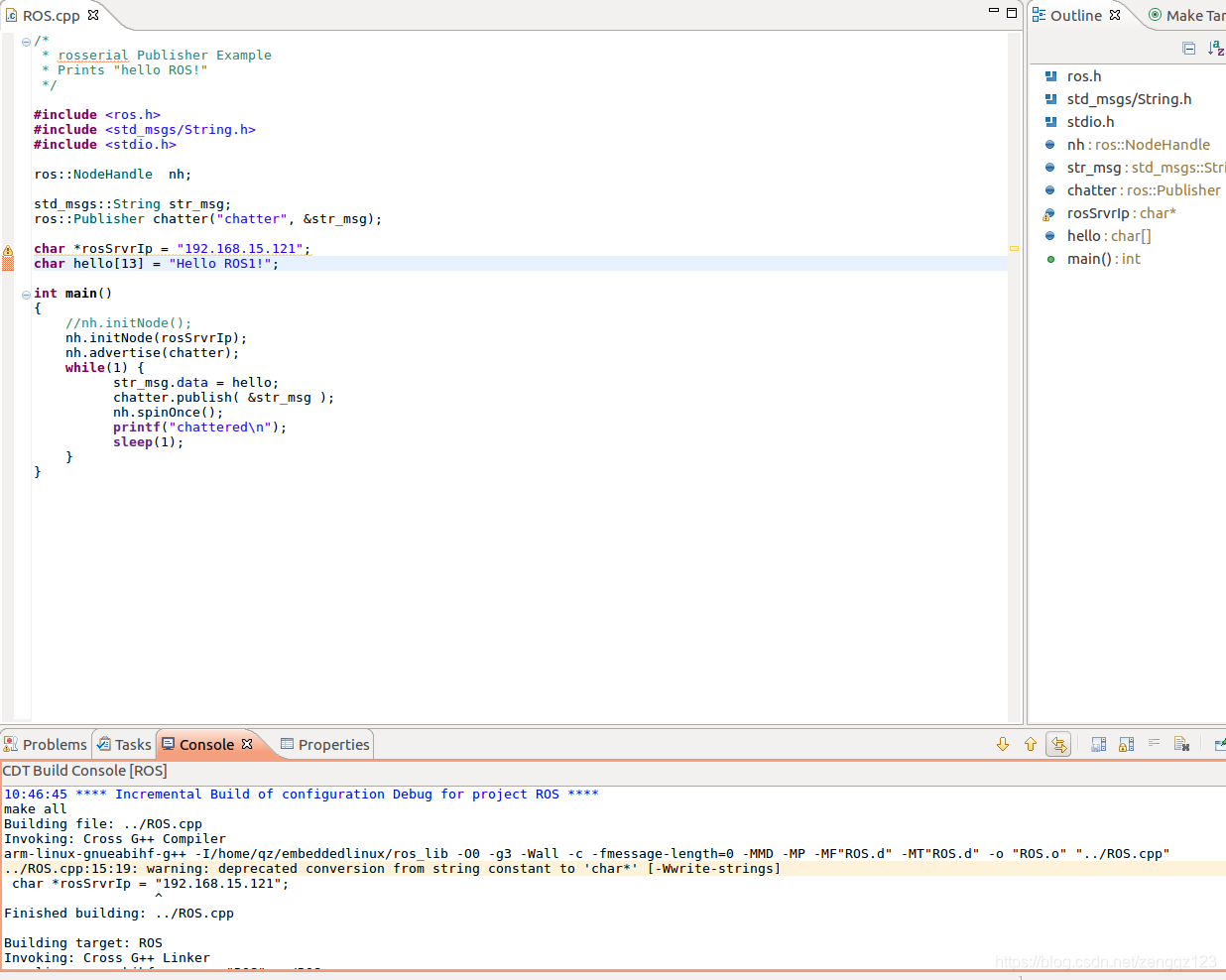Place cursor on nh.initNode(rosSrvrIp) line
This screenshot has height=980, width=1226.
click(157, 338)
